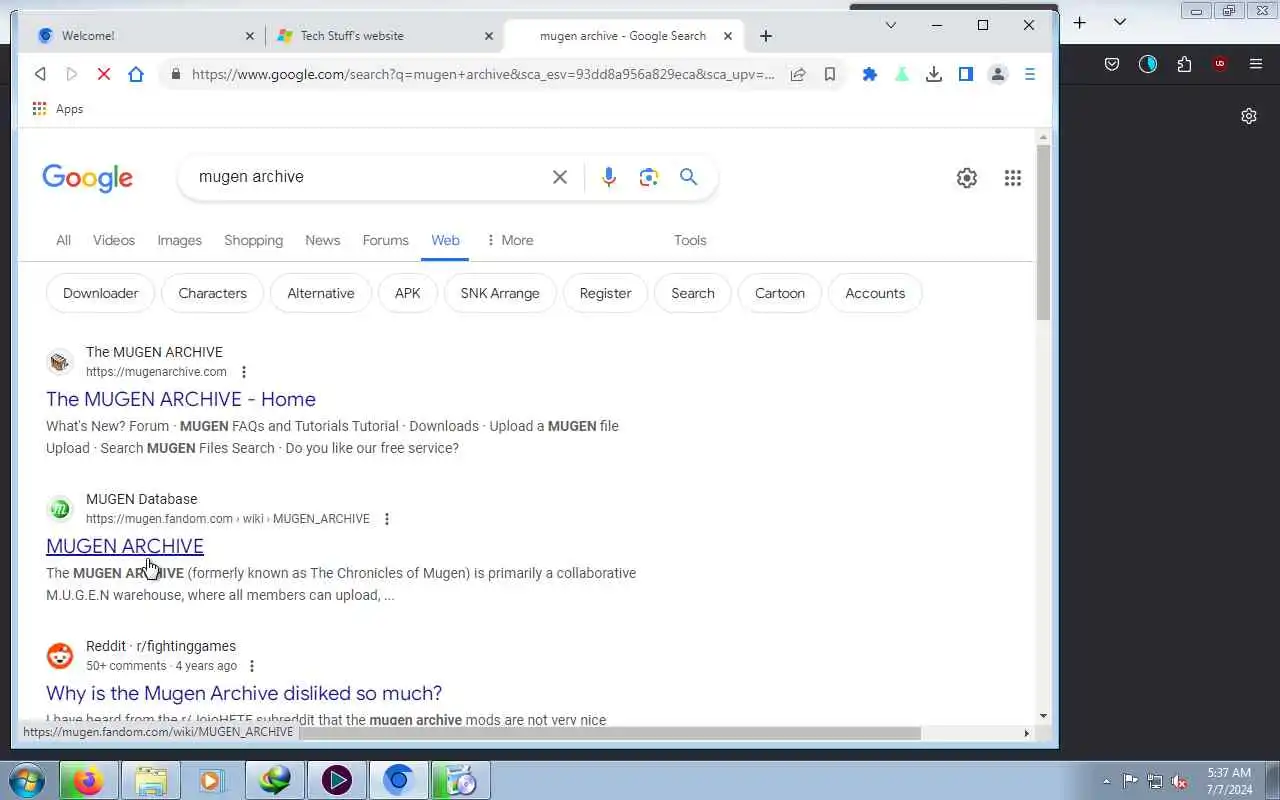1280x800 pixels.
Task: Start voice search with the microphone
Action: 609,177
